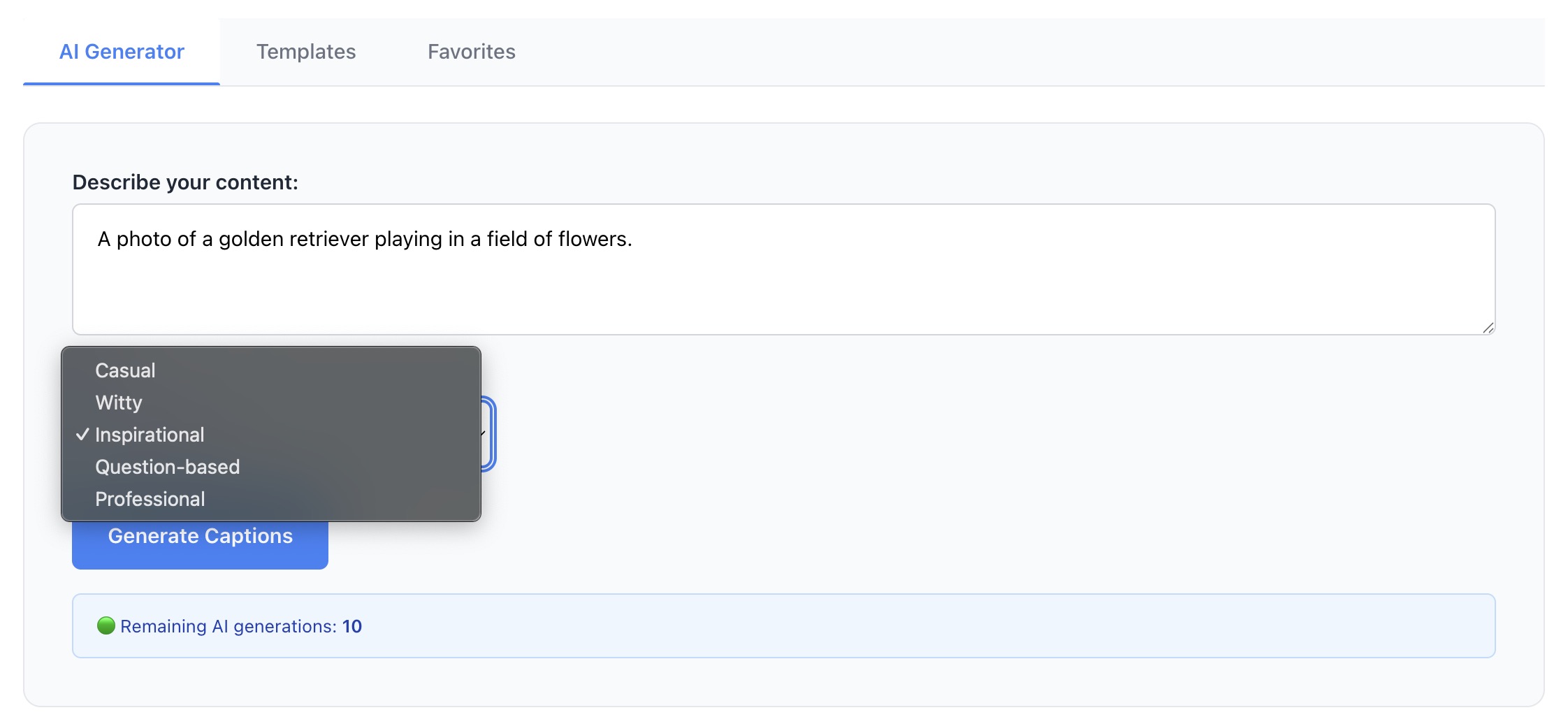Pick the checked Inspirational option
Viewport: 1568px width, 724px height.
point(271,435)
